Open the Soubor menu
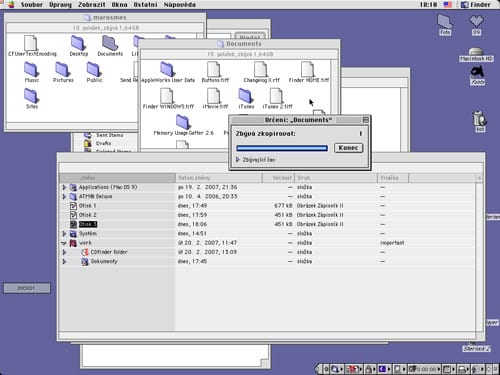The height and width of the screenshot is (375, 500). pos(31,5)
